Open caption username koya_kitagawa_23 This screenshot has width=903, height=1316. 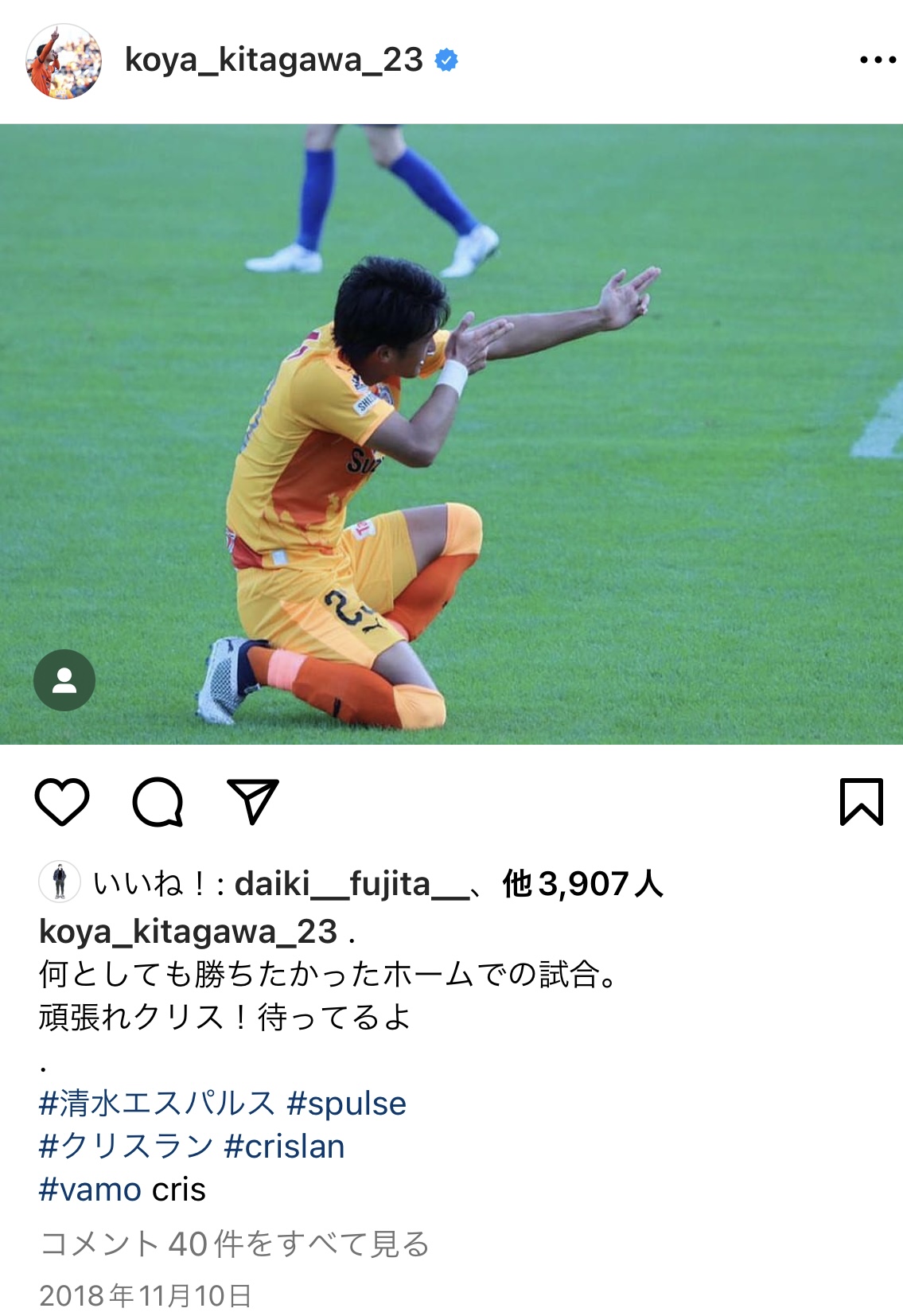(x=189, y=932)
